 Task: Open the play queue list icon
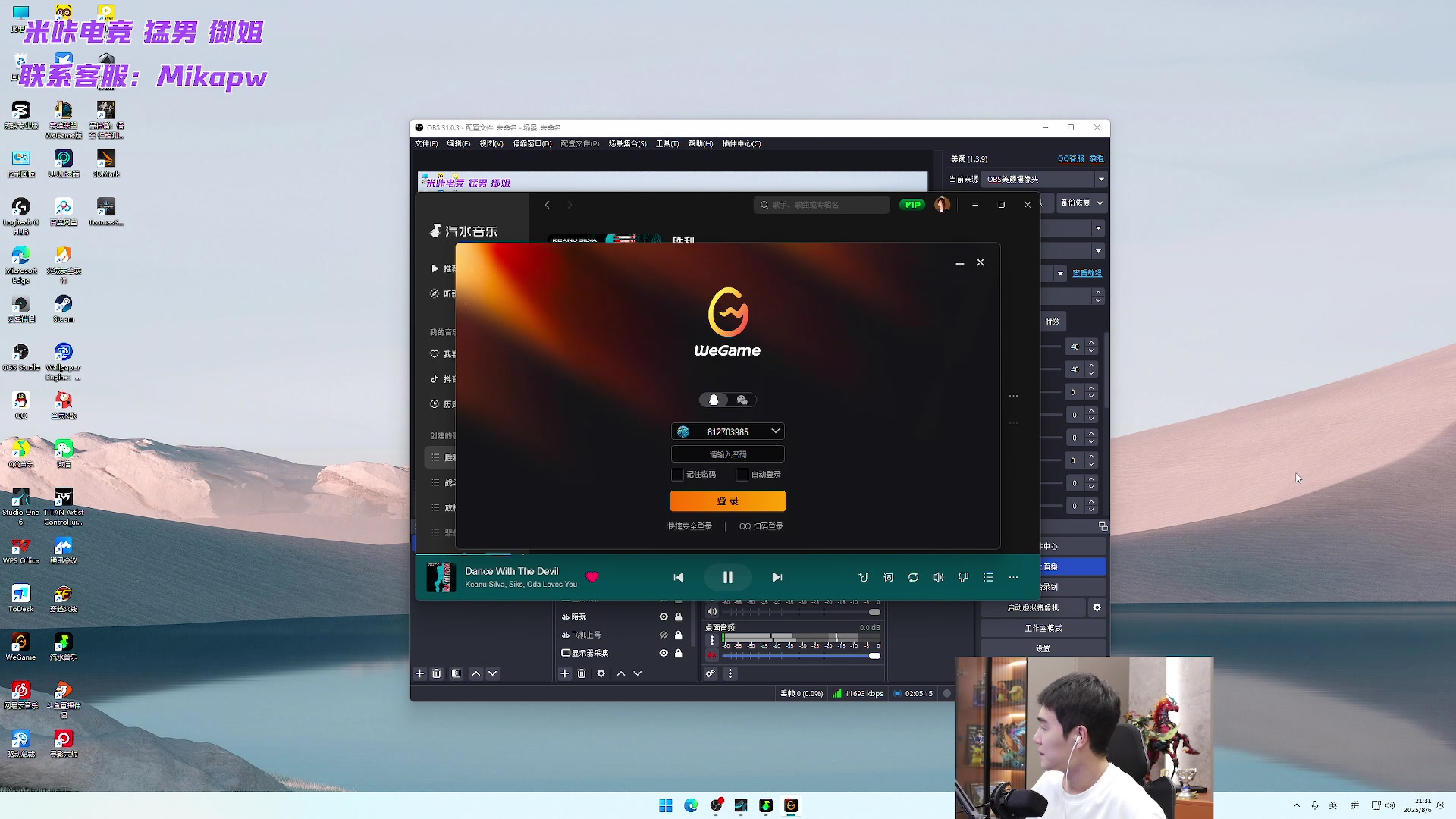coord(988,577)
